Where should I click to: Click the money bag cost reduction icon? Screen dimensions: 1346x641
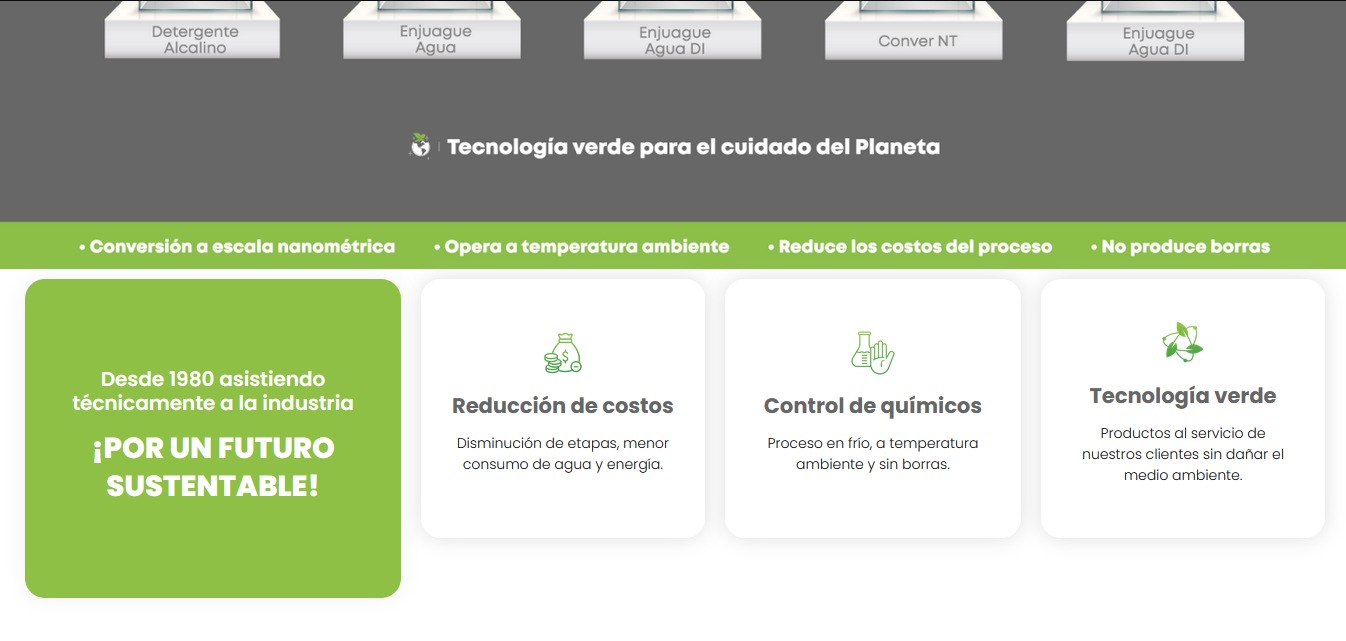pyautogui.click(x=563, y=353)
